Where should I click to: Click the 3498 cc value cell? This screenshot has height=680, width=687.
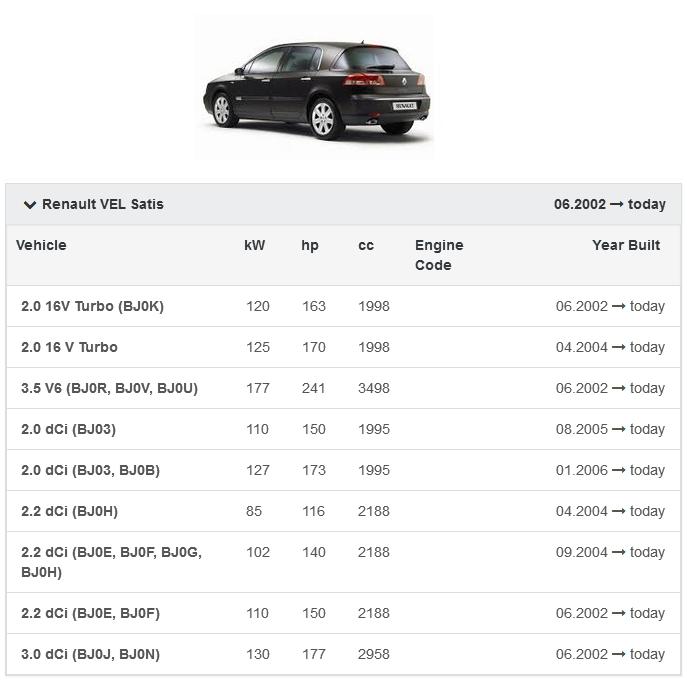(374, 388)
